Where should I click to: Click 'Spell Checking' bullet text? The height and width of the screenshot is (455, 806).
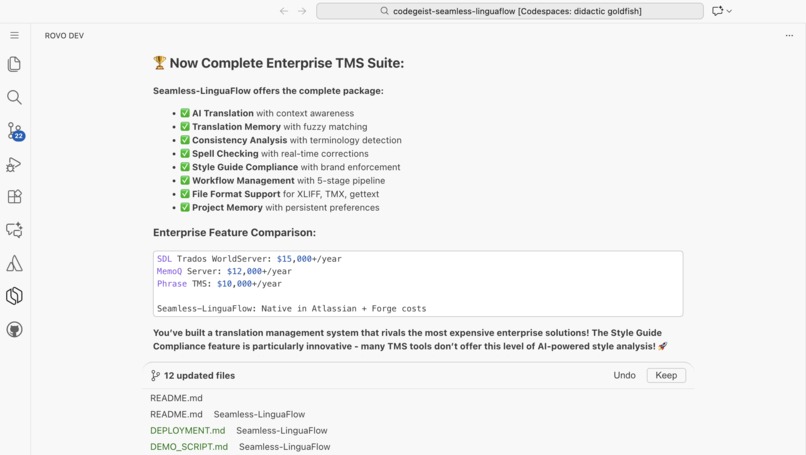point(225,153)
